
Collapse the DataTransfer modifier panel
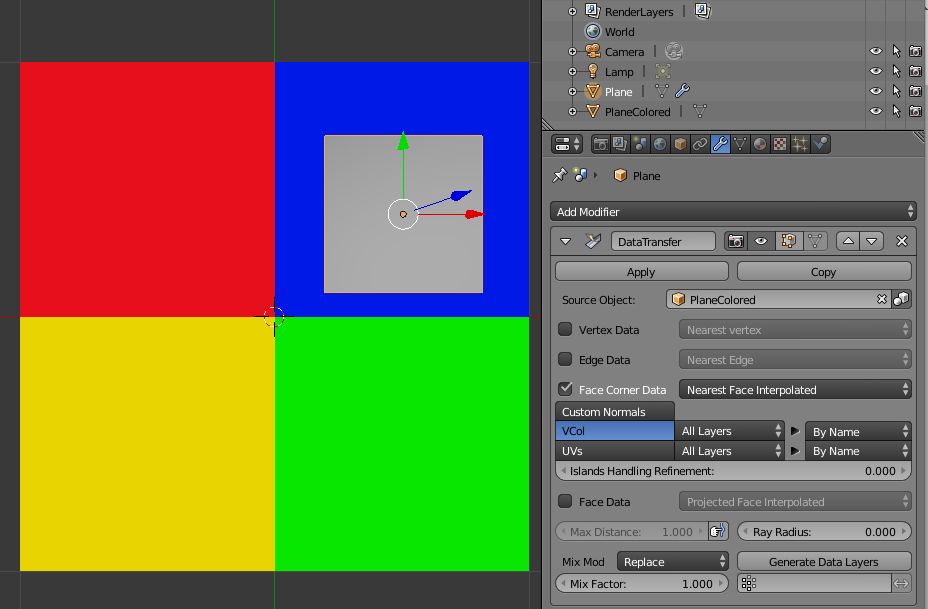coord(565,241)
